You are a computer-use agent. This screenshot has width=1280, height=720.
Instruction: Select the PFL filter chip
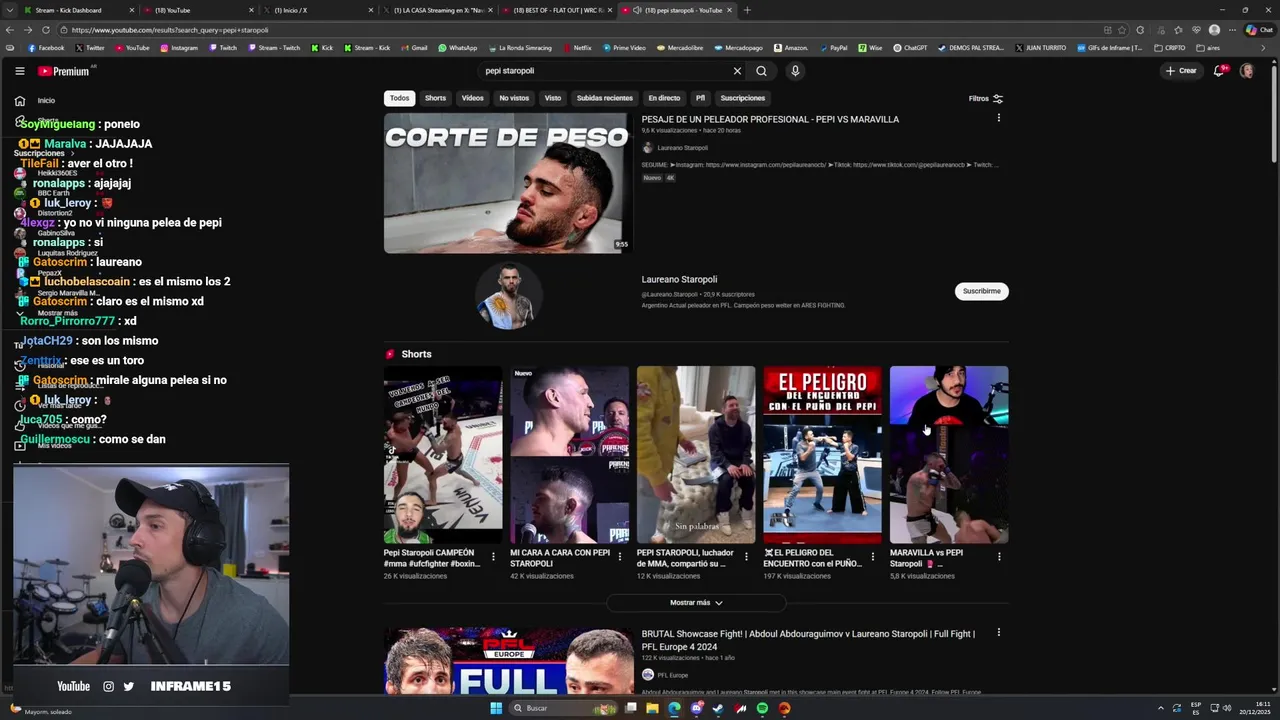[700, 98]
